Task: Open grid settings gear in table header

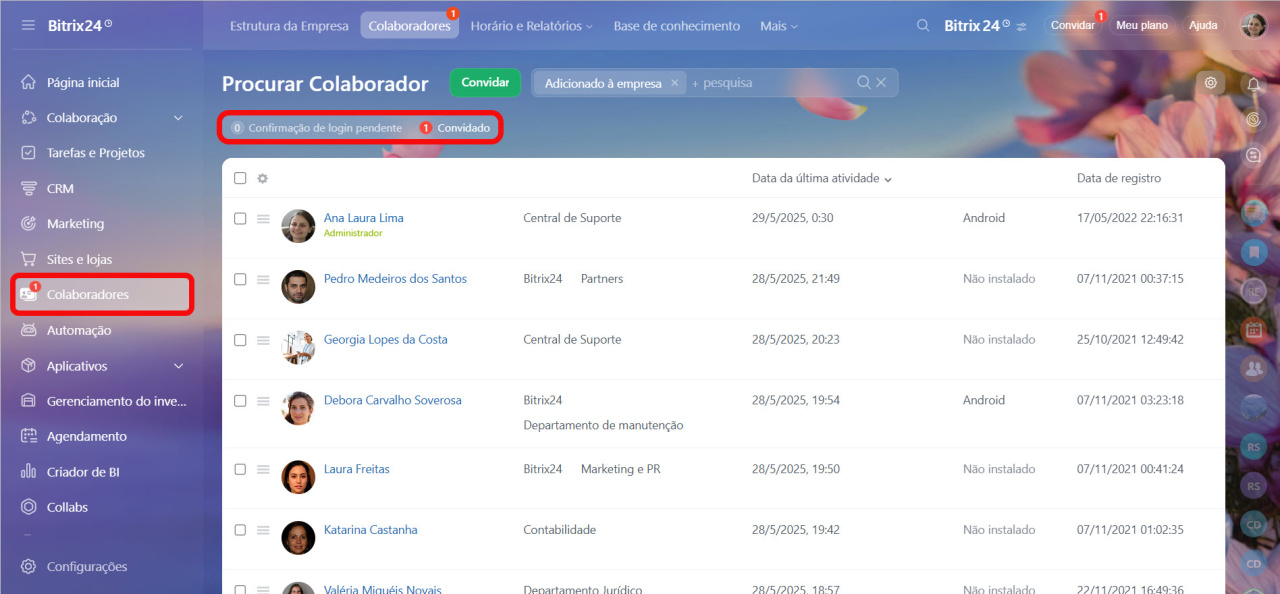Action: 263,178
